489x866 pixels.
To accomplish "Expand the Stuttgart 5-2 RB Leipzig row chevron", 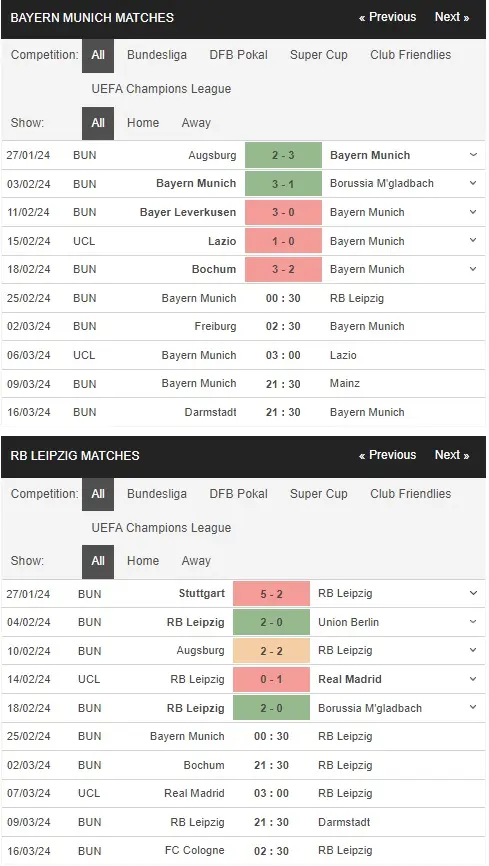I will click(473, 594).
